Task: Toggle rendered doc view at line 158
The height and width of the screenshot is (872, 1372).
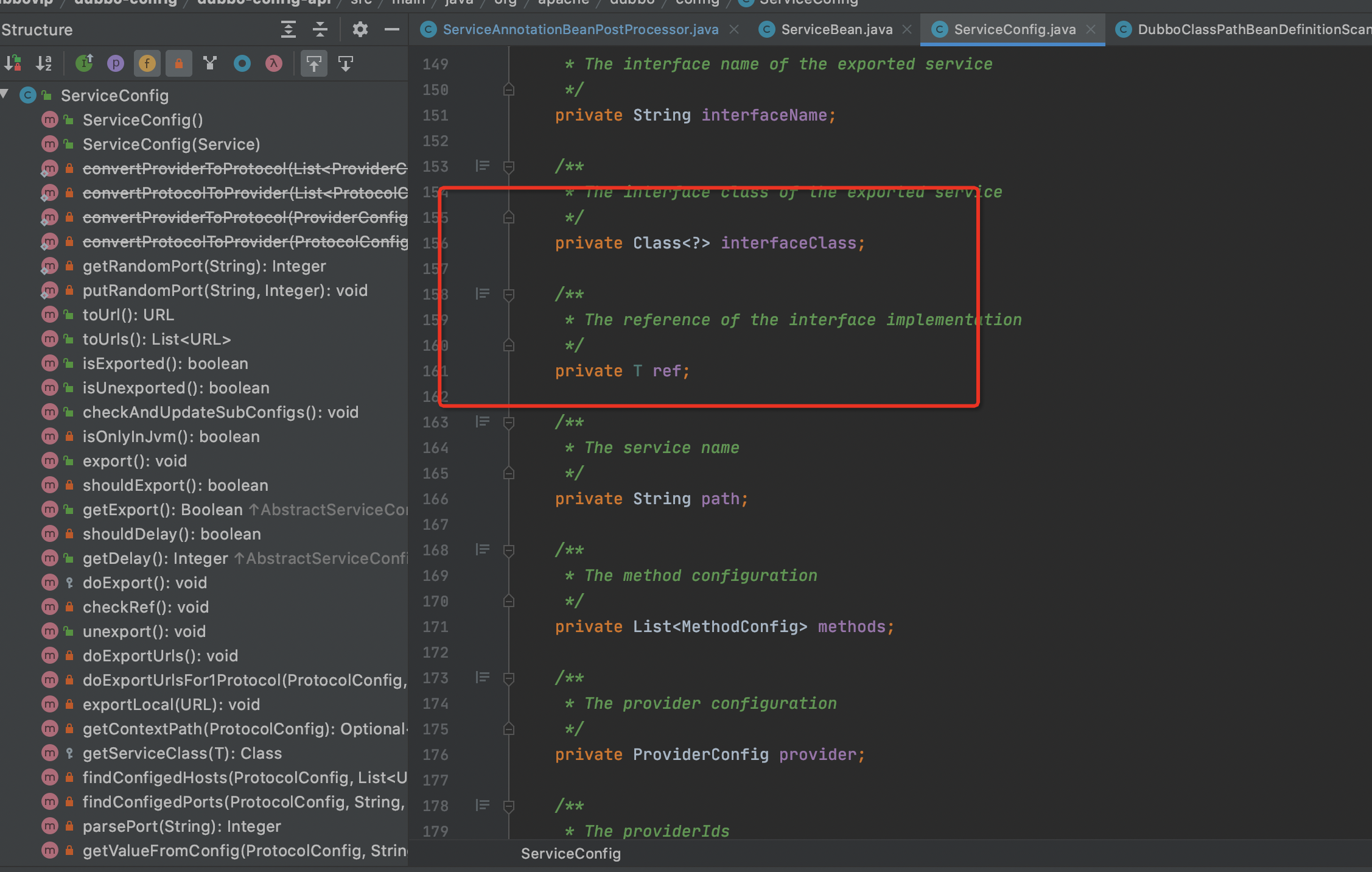Action: (483, 294)
